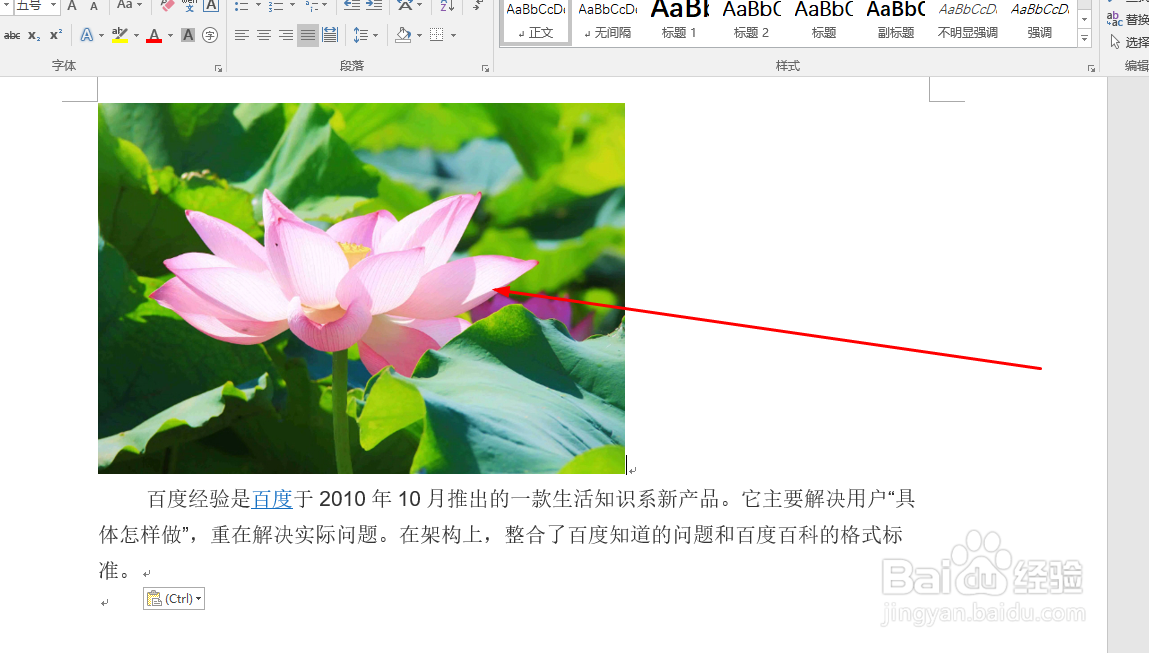The width and height of the screenshot is (1149, 653).
Task: Apply red font color to text
Action: pyautogui.click(x=154, y=33)
